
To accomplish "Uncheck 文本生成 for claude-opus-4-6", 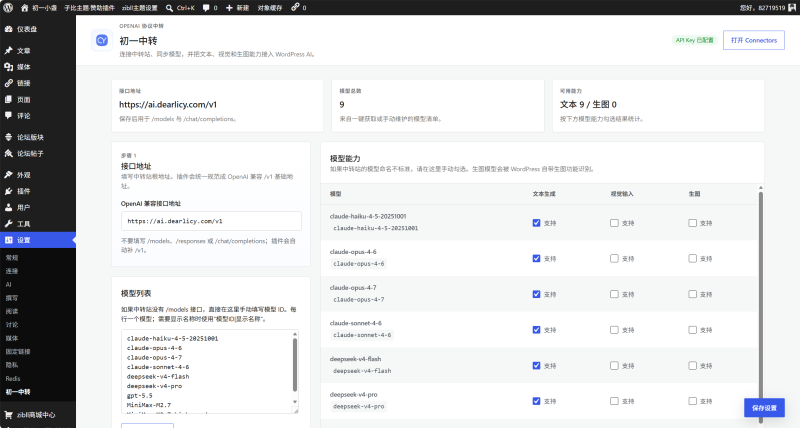I will click(x=536, y=259).
